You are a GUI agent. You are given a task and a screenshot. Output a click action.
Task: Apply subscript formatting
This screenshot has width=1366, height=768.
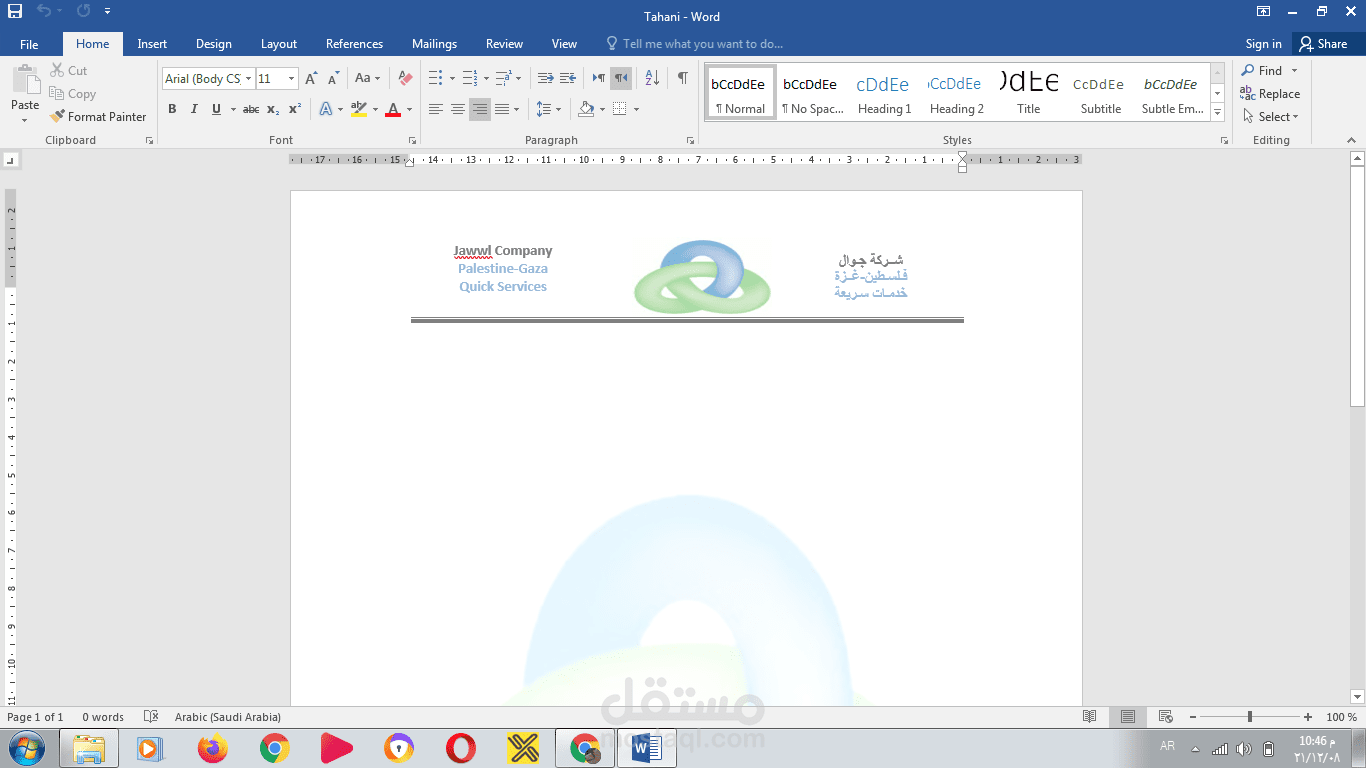pos(273,109)
